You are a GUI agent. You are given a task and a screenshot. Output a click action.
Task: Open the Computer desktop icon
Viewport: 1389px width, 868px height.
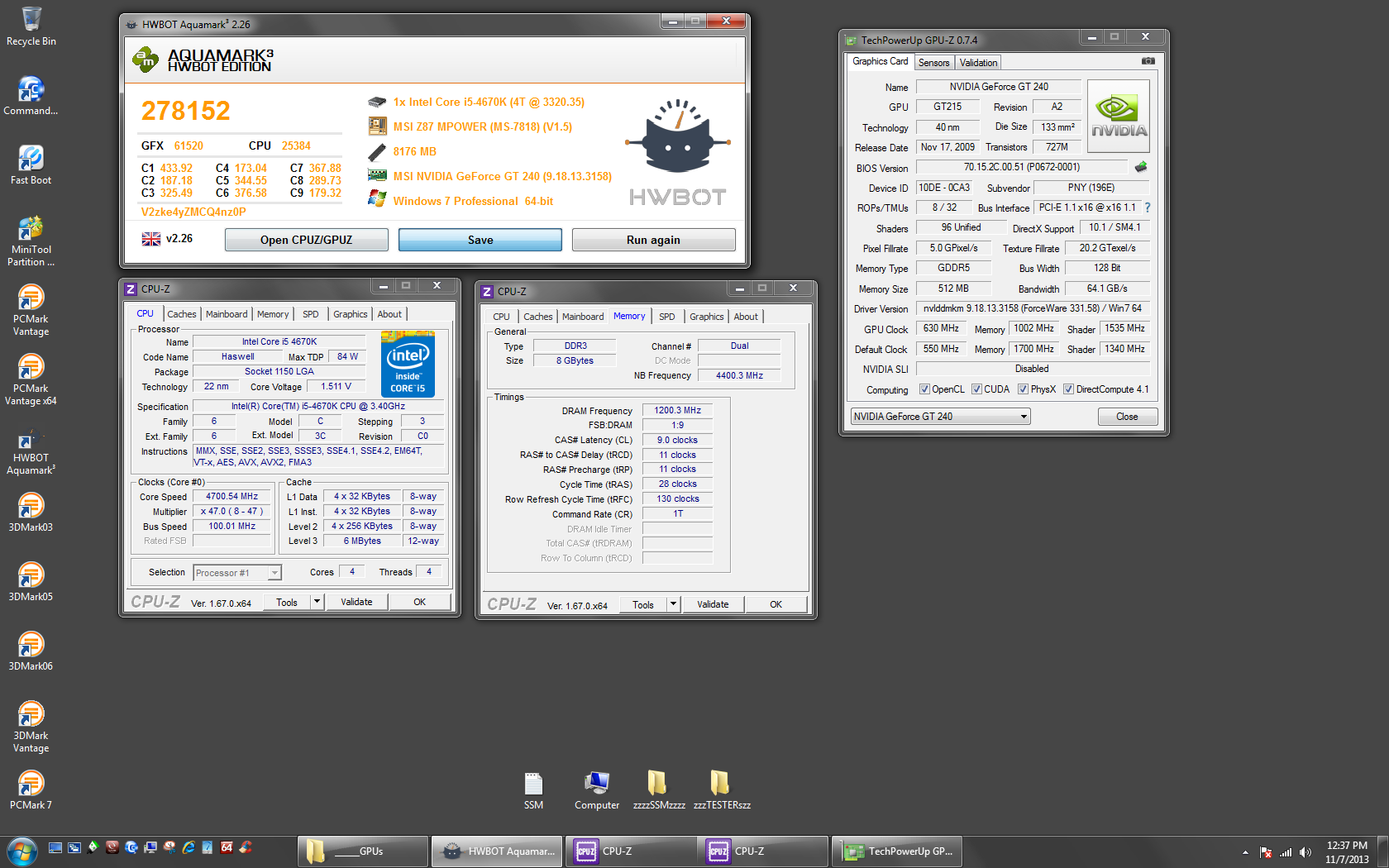click(597, 790)
